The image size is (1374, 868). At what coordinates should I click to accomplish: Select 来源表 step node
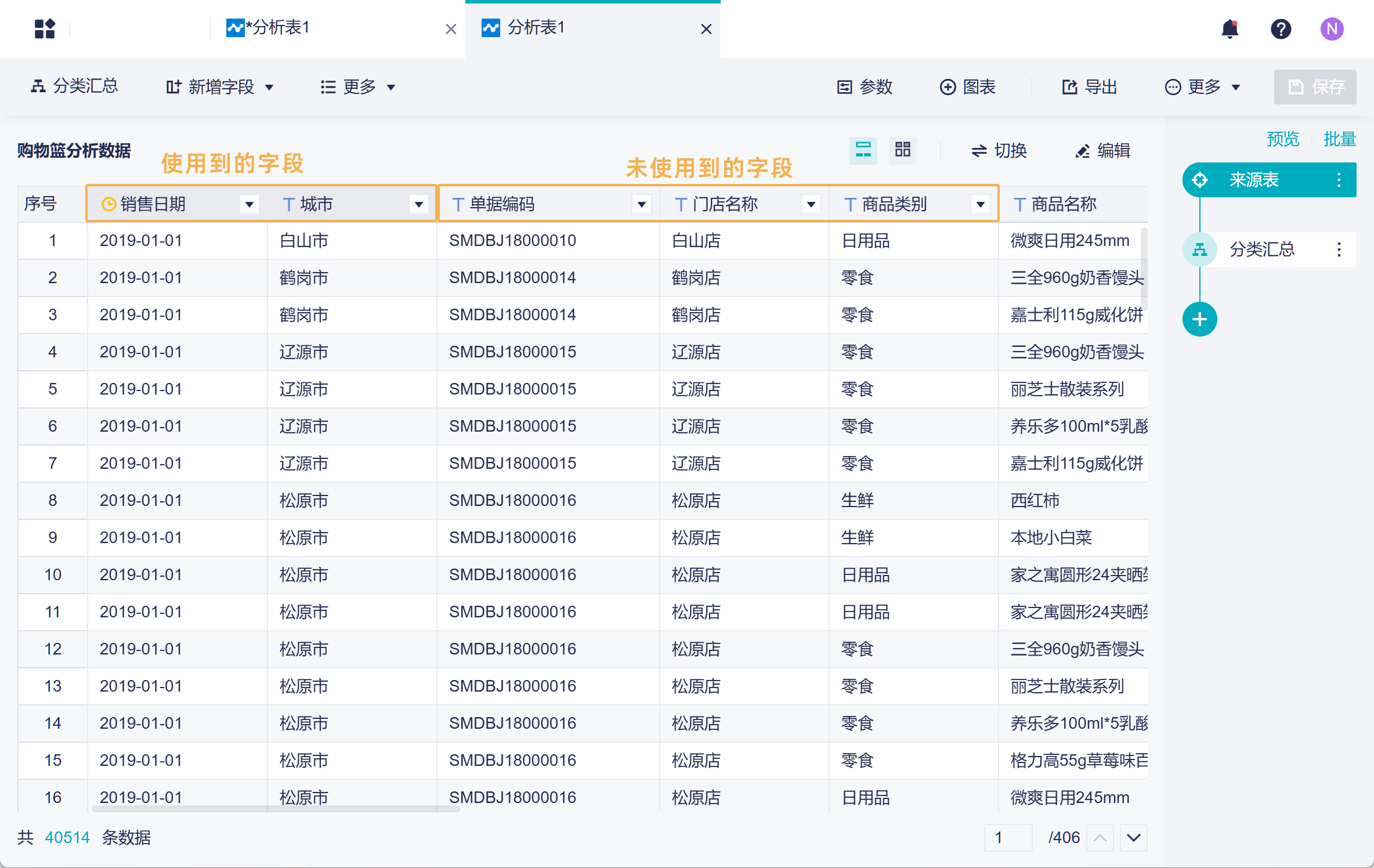coord(1270,180)
